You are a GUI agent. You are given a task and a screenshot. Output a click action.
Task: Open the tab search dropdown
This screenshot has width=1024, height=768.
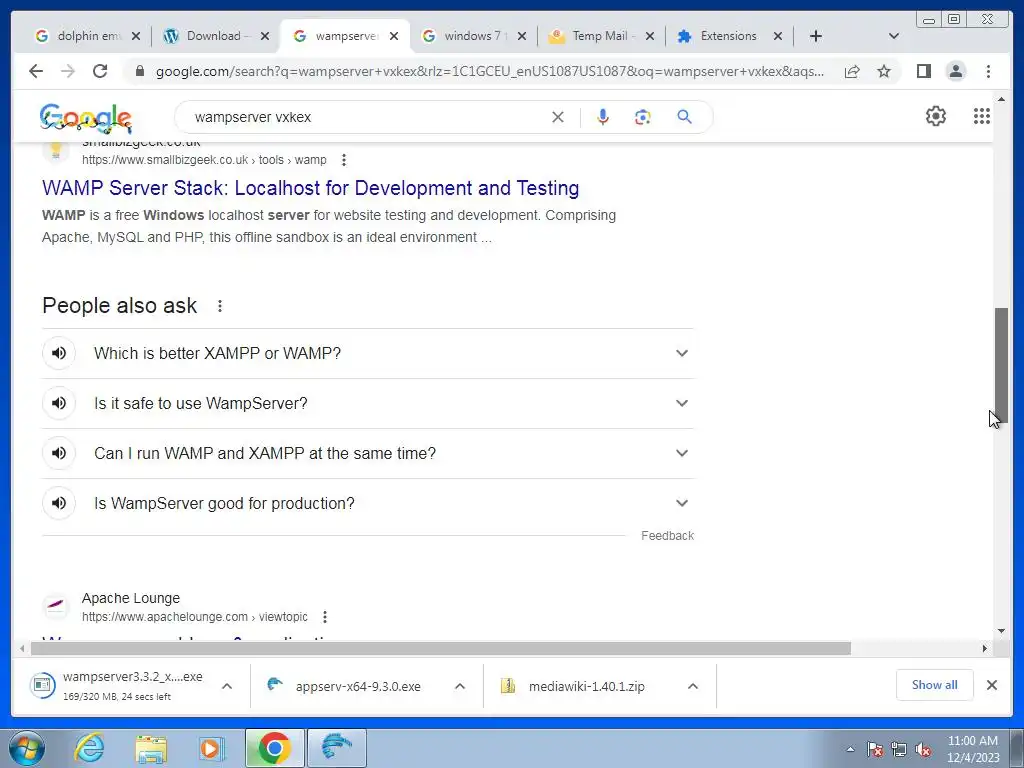(x=894, y=36)
